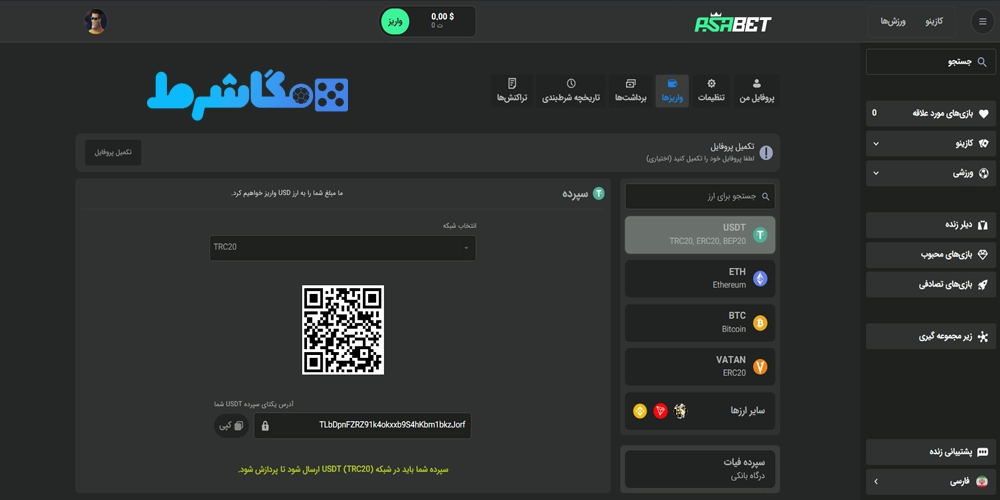Image resolution: width=1000 pixels, height=500 pixels.
Task: Select the ETH Ethereum currency option
Action: [700, 278]
